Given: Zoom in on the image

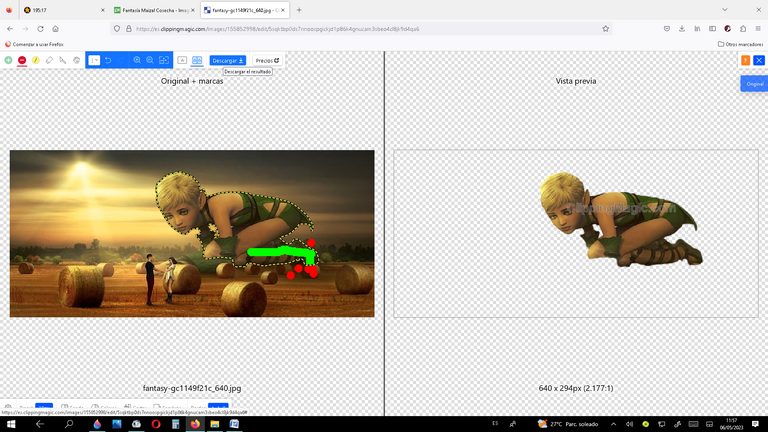Looking at the screenshot, I should [x=137, y=60].
